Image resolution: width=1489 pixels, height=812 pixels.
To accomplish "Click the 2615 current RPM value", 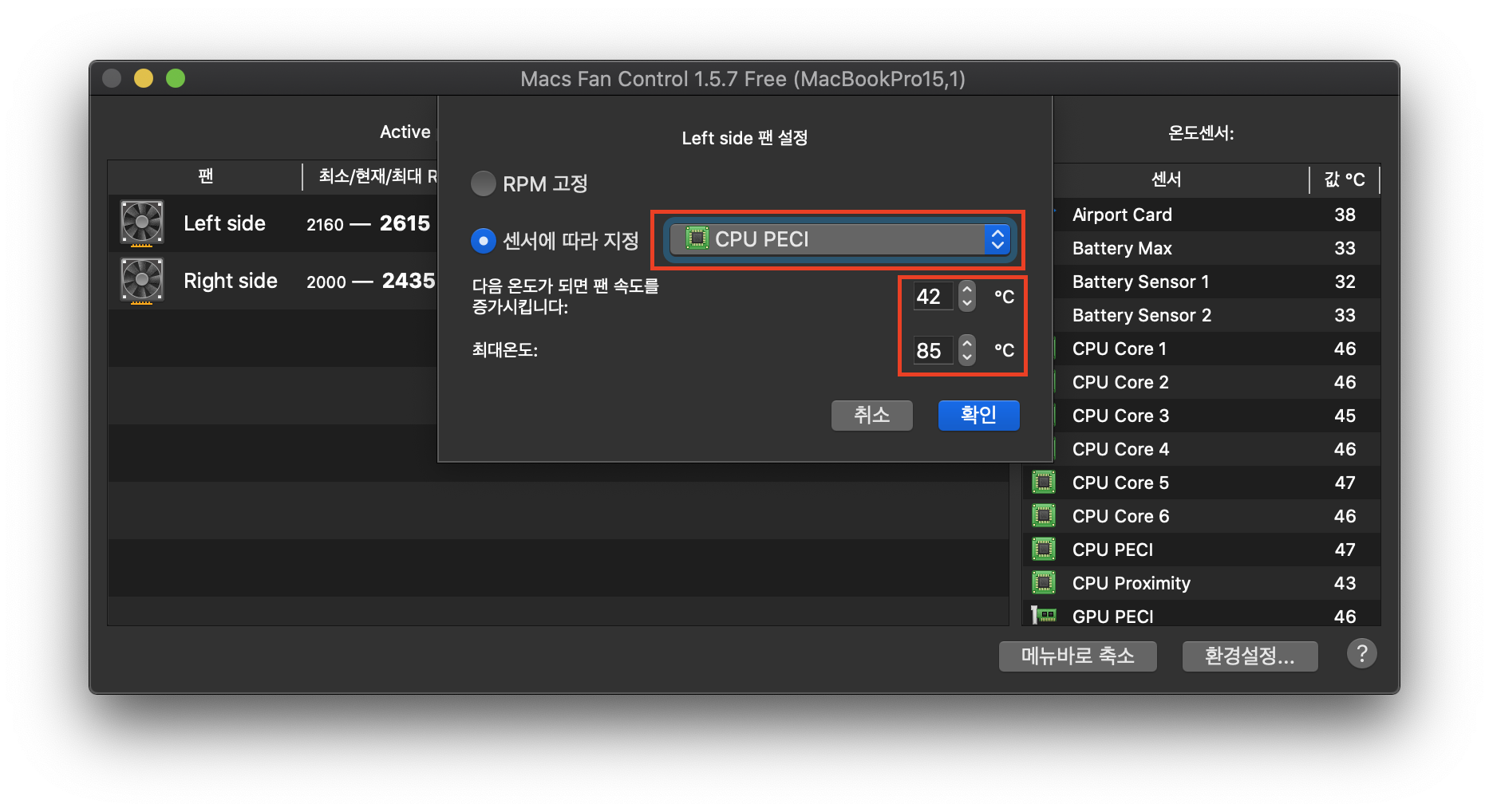I will coord(405,223).
